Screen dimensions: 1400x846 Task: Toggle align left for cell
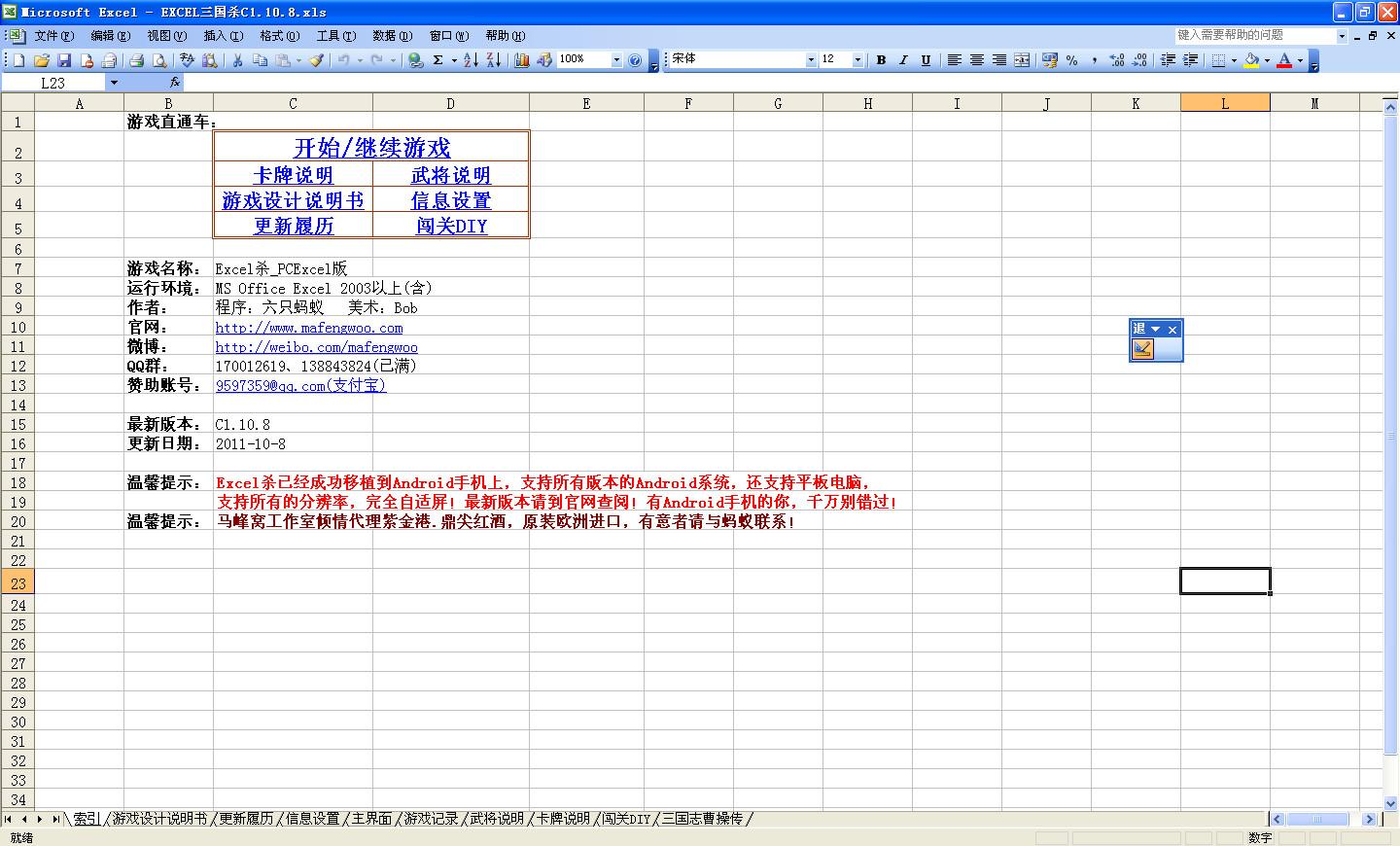pyautogui.click(x=954, y=60)
